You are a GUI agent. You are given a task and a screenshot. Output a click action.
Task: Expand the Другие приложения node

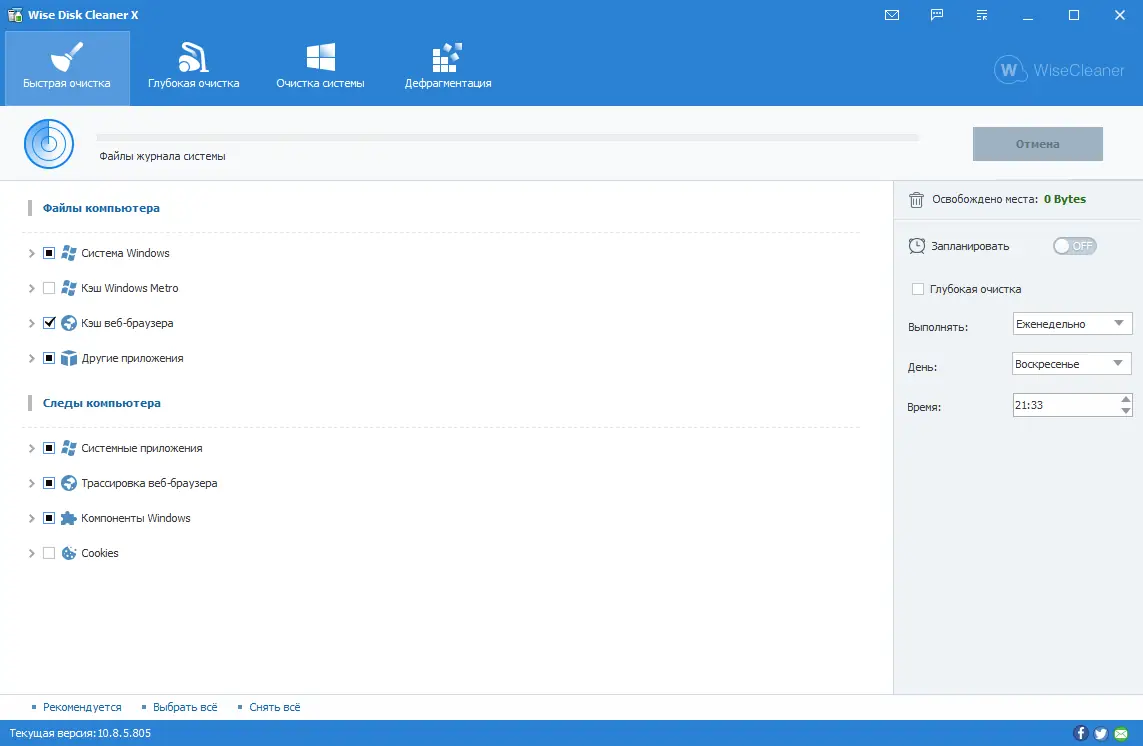(31, 358)
